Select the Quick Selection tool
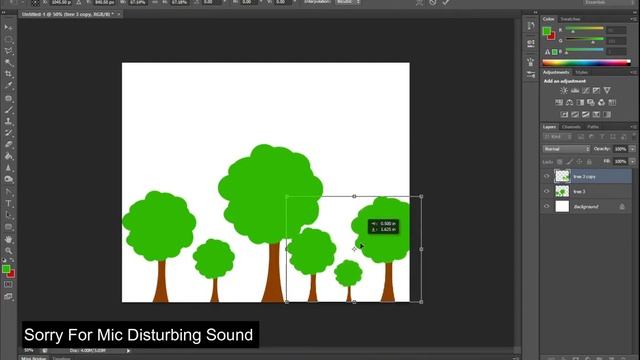This screenshot has height=360, width=640. coord(8,62)
